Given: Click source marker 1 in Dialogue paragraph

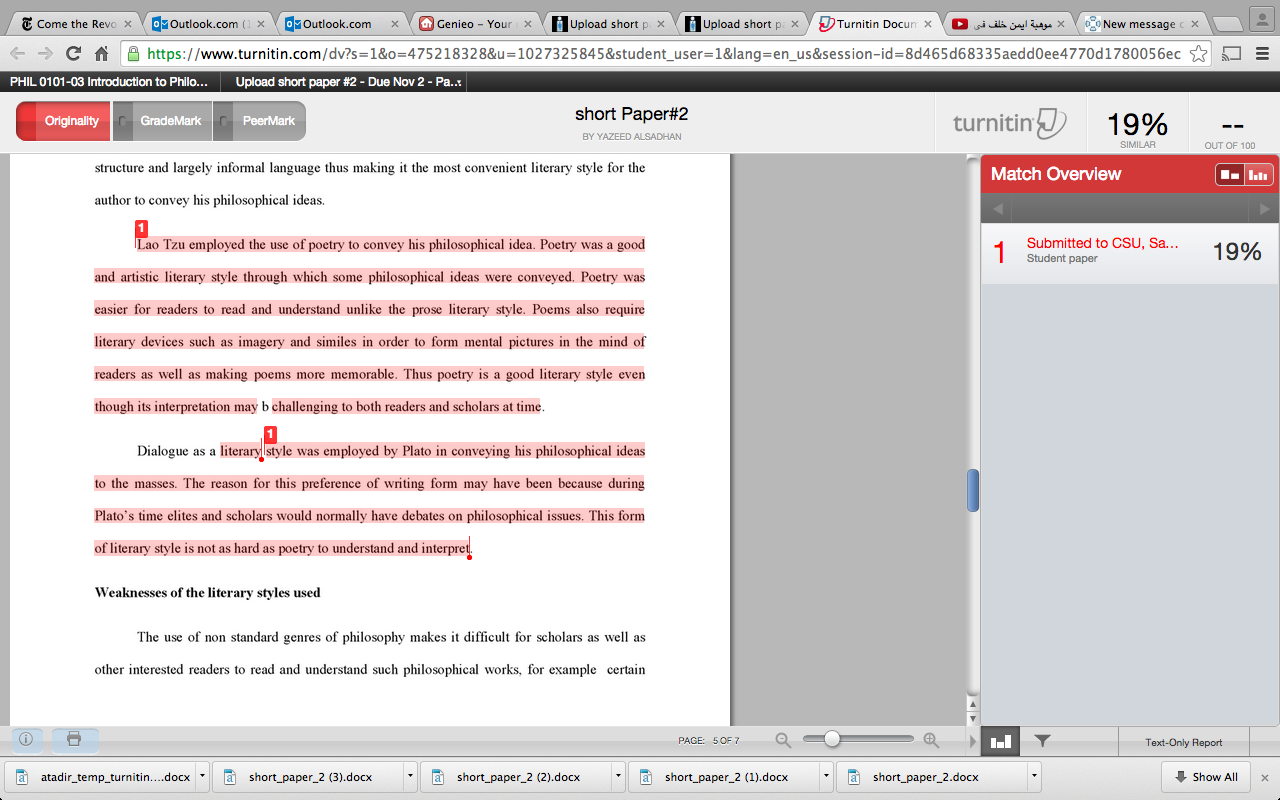Looking at the screenshot, I should pyautogui.click(x=270, y=434).
